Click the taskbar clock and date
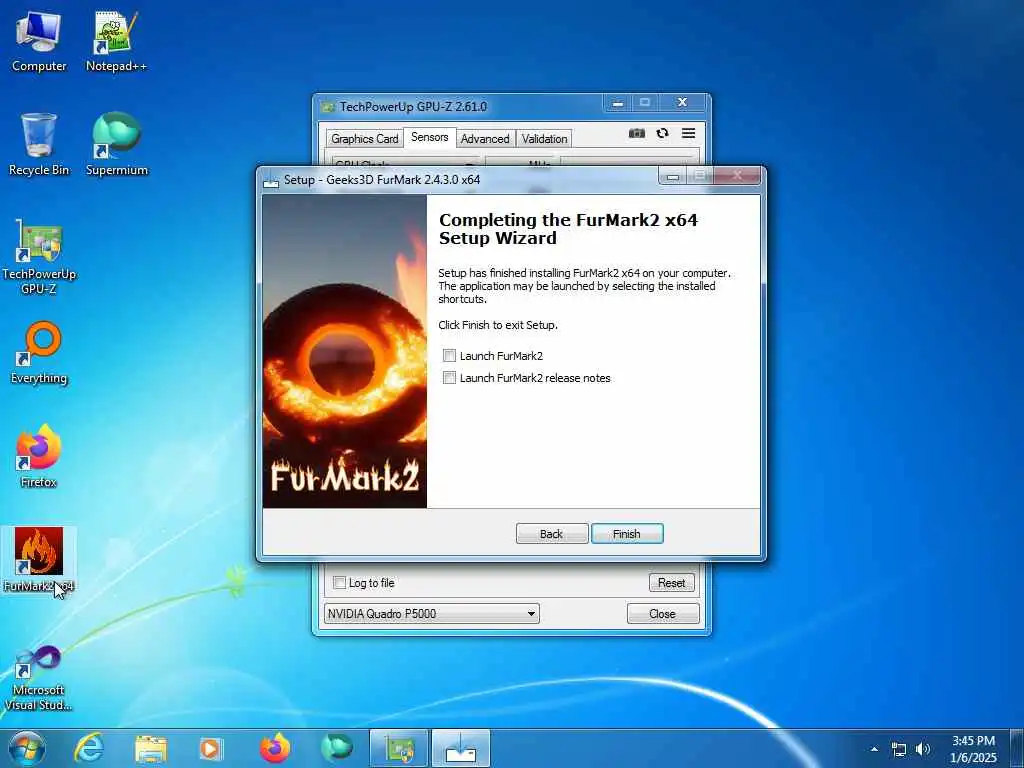 click(x=973, y=749)
